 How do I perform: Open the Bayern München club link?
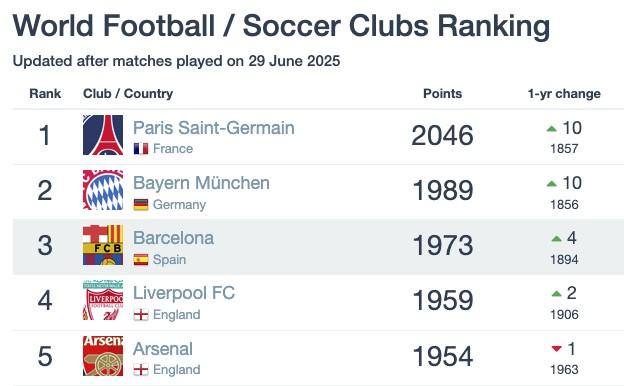tap(201, 183)
